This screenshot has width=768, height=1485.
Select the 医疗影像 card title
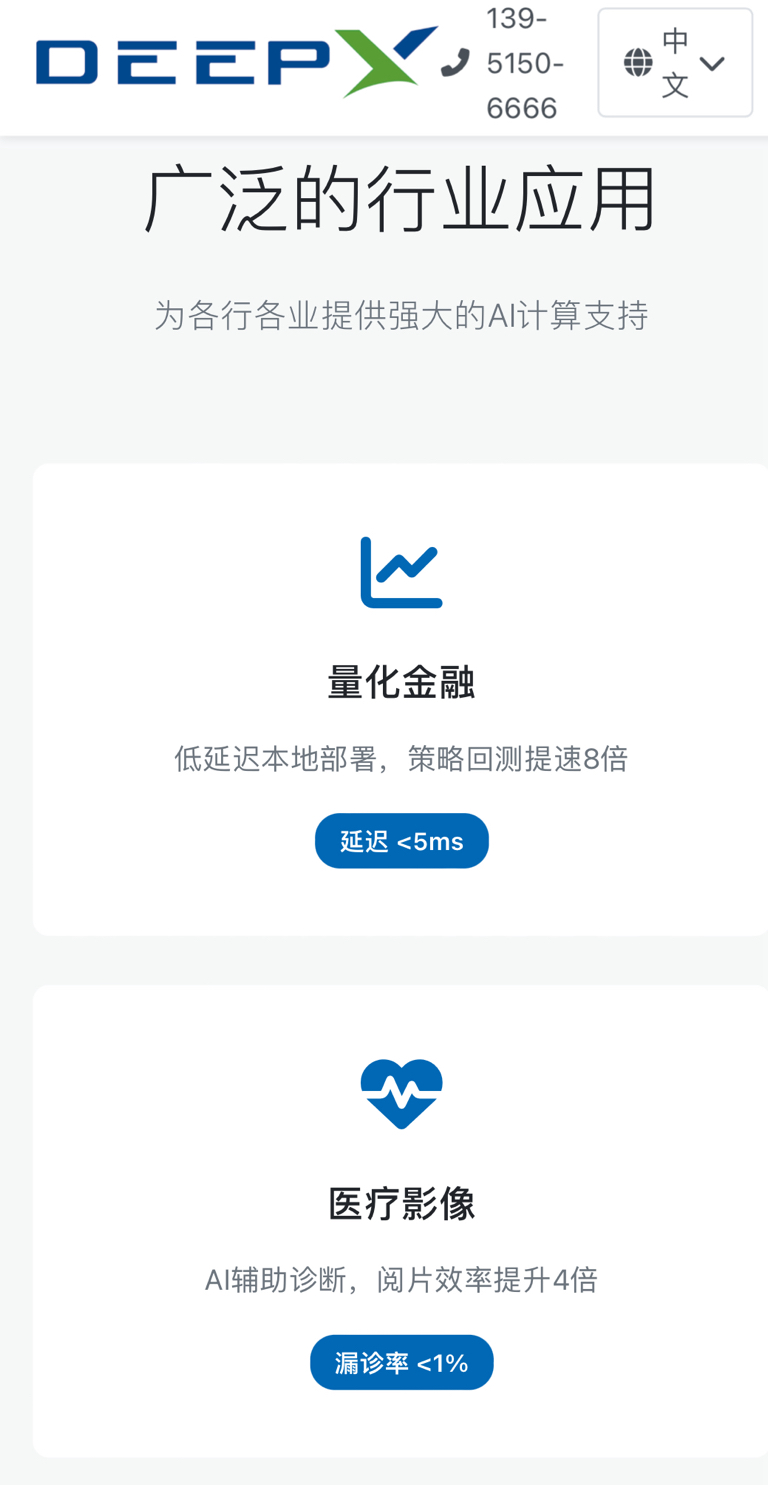[x=401, y=1204]
